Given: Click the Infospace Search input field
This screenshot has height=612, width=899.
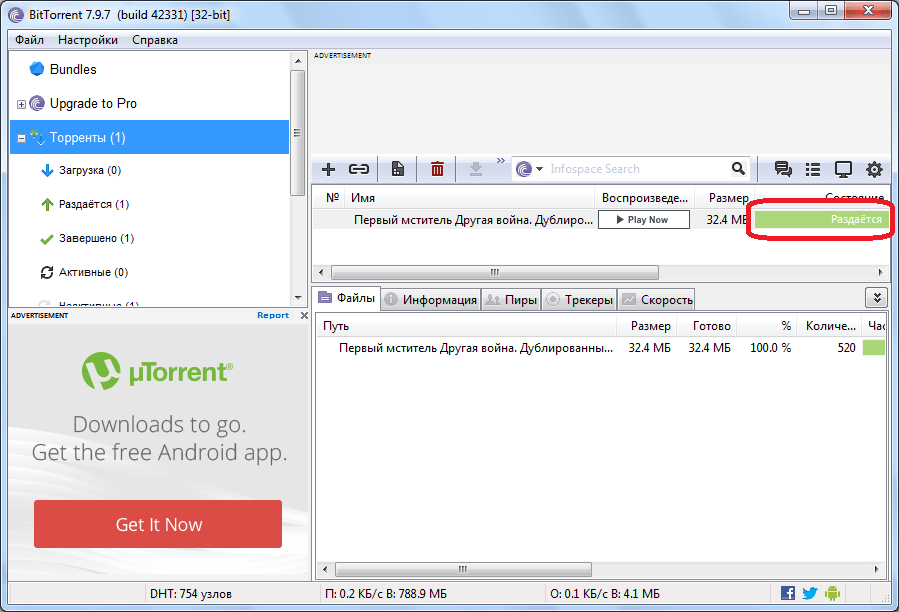Looking at the screenshot, I should (638, 169).
